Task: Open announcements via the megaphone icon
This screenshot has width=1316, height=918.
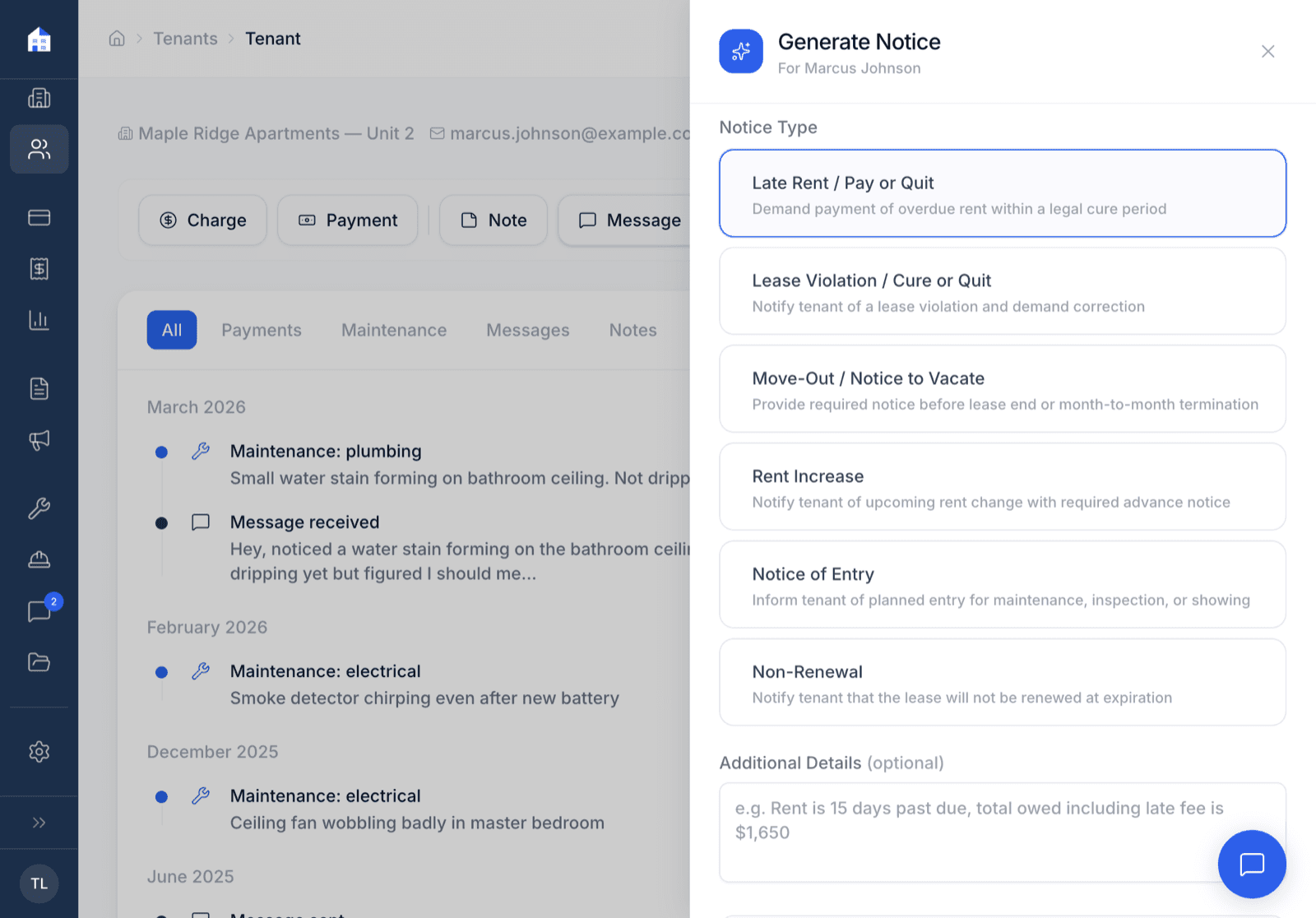Action: point(39,441)
